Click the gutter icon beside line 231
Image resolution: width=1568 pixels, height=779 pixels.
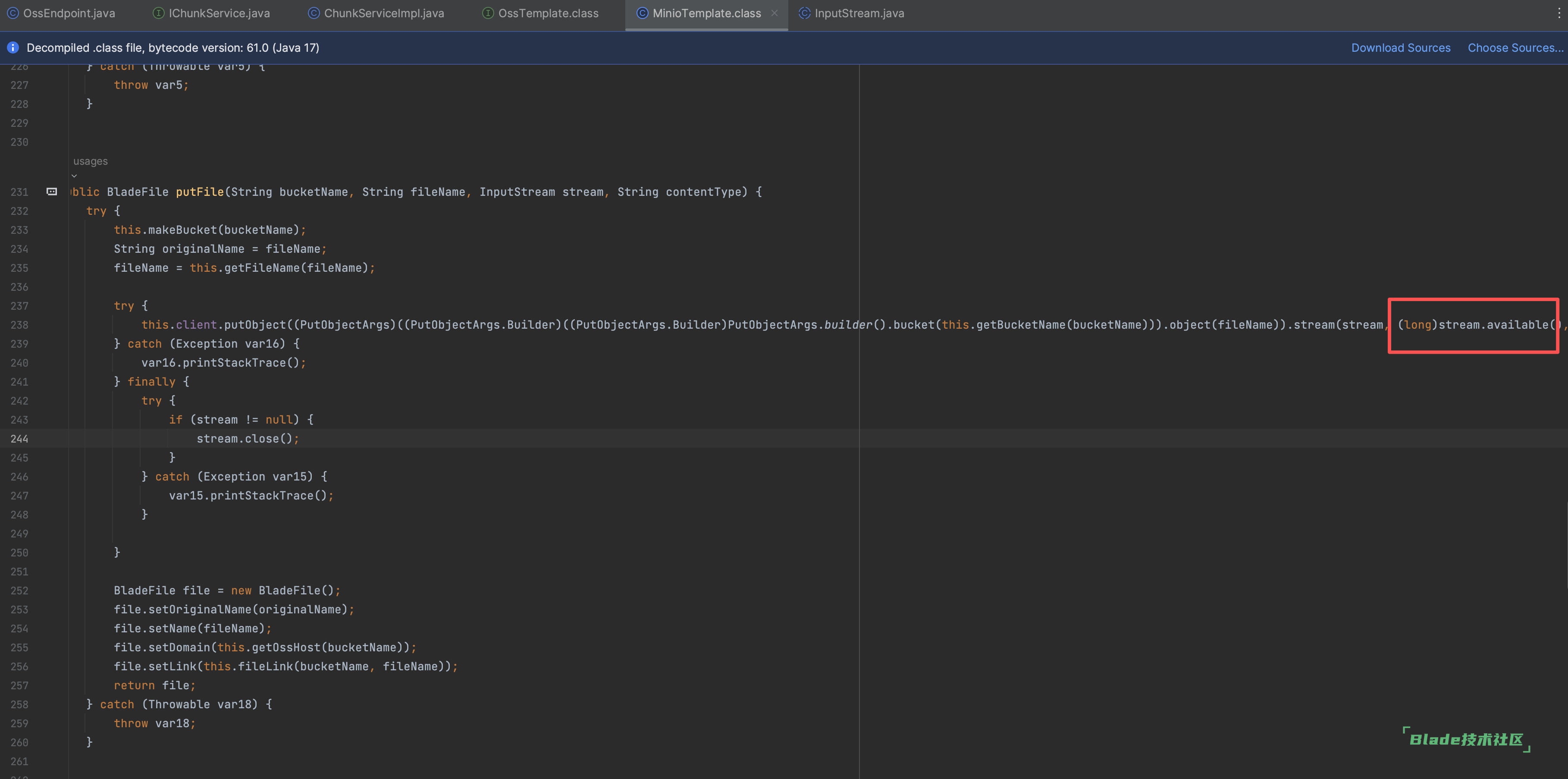pyautogui.click(x=52, y=192)
